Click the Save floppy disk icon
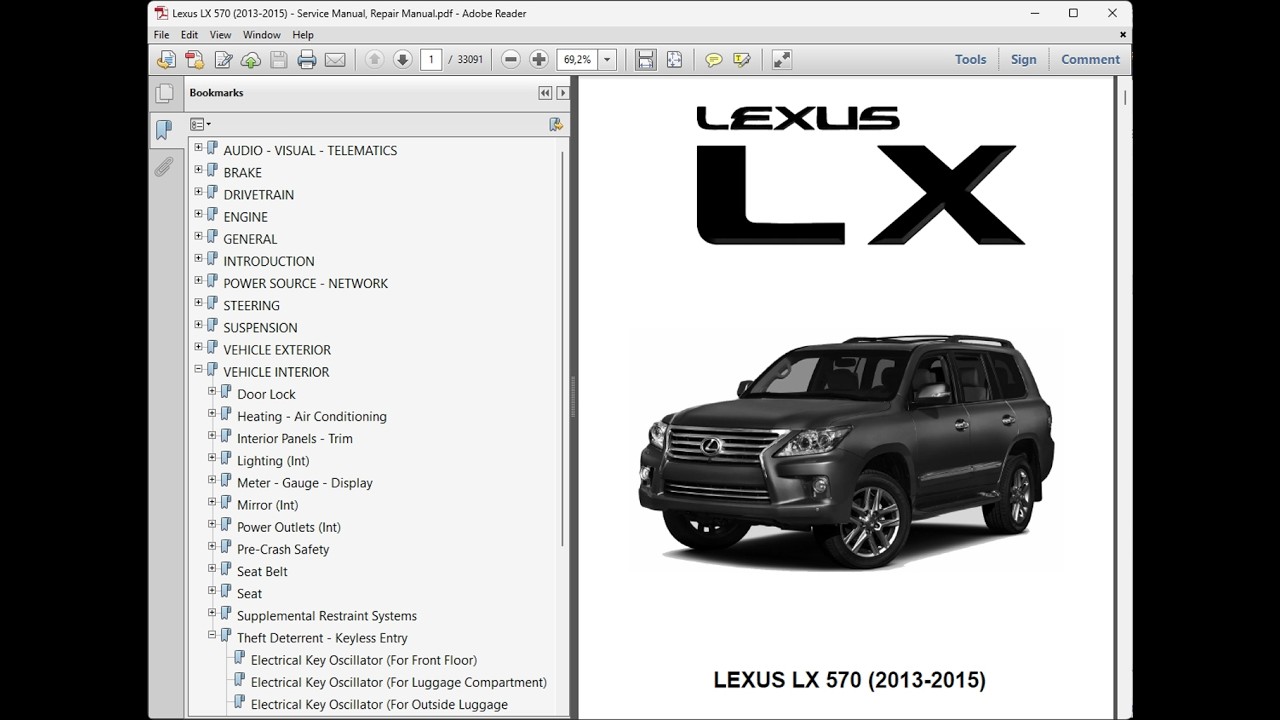 pos(279,60)
